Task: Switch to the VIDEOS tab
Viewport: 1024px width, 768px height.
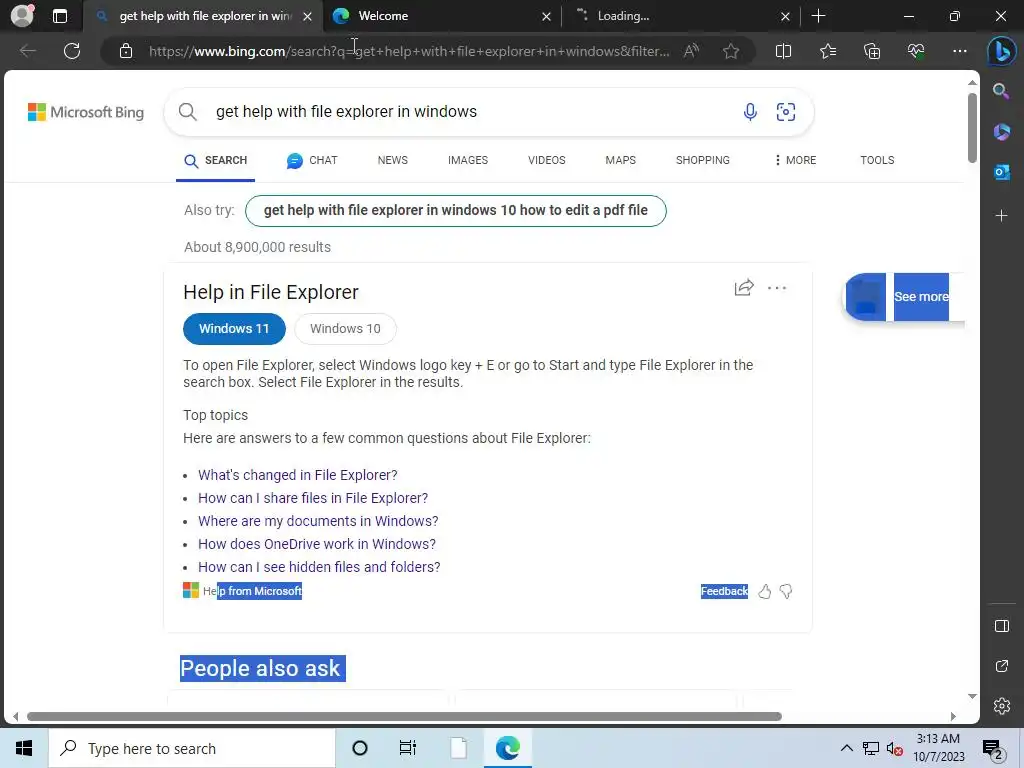Action: pyautogui.click(x=547, y=160)
